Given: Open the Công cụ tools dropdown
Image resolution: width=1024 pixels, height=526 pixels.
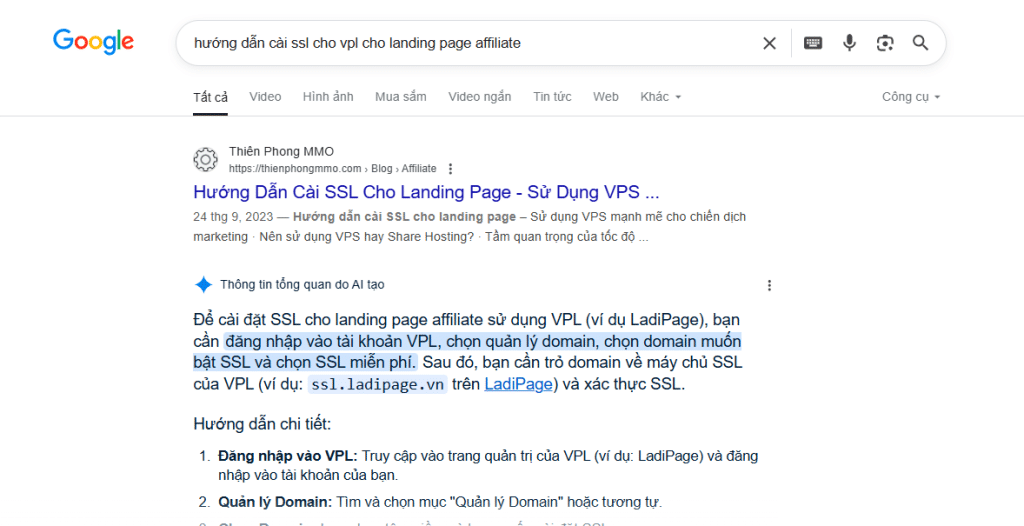Looking at the screenshot, I should click(x=910, y=97).
